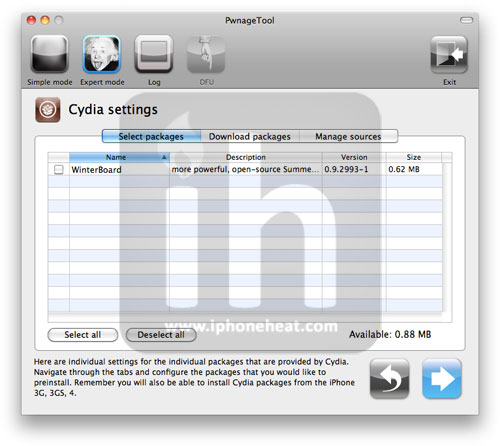This screenshot has height=446, width=500.
Task: Switch to Simple mode
Action: 49,54
